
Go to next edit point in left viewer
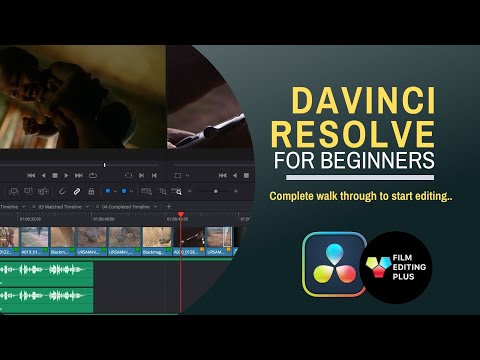coord(141,175)
